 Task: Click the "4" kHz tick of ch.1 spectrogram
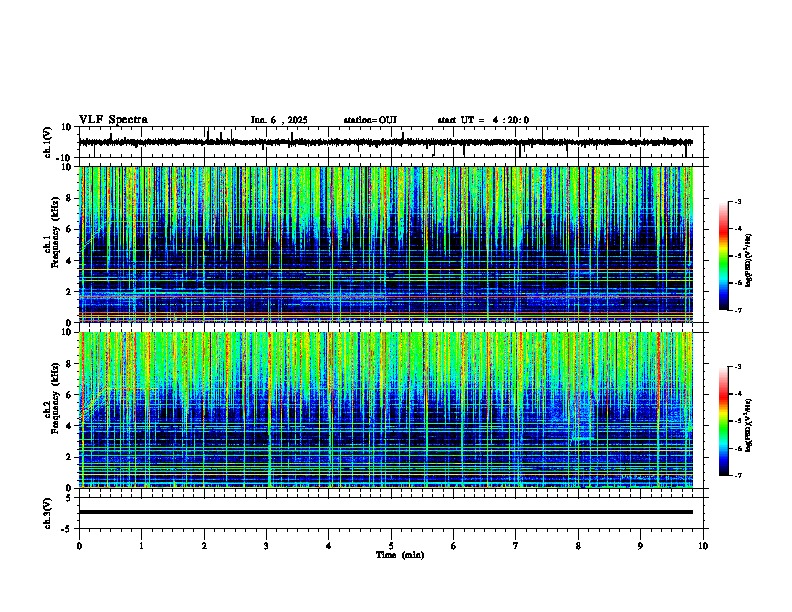[70, 261]
